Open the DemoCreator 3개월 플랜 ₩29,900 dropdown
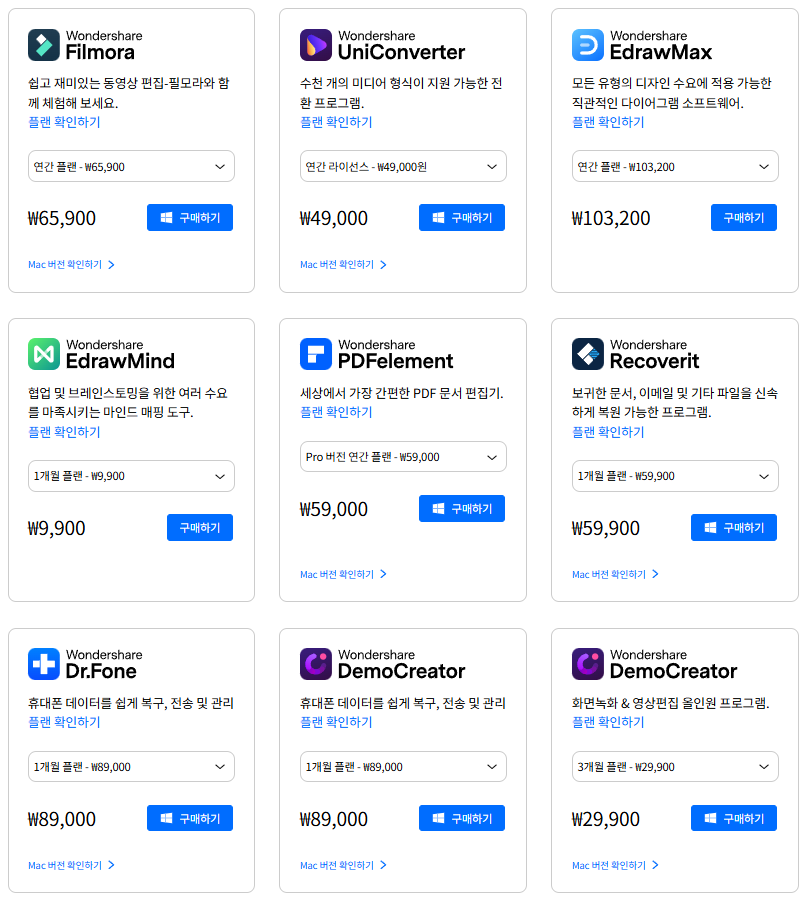Image resolution: width=804 pixels, height=898 pixels. pyautogui.click(x=675, y=766)
